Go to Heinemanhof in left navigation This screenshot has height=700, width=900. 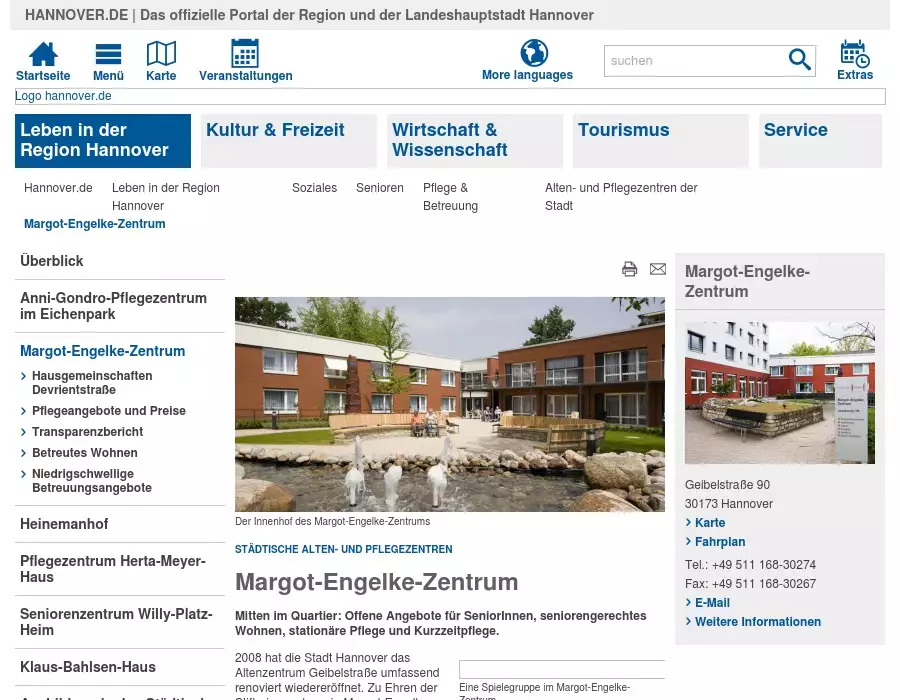click(x=64, y=524)
